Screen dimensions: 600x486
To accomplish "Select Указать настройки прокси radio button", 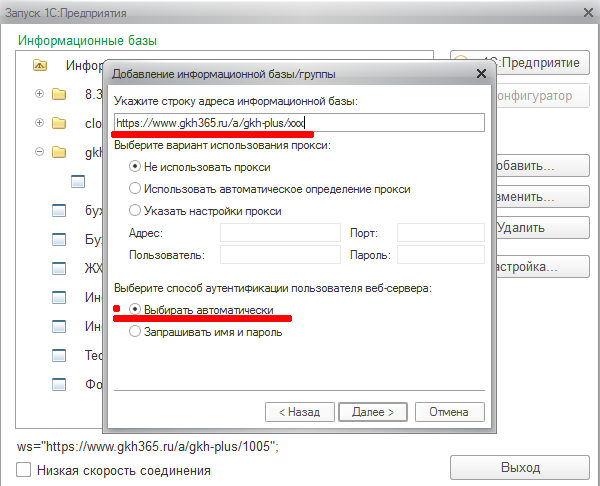I will pyautogui.click(x=135, y=210).
